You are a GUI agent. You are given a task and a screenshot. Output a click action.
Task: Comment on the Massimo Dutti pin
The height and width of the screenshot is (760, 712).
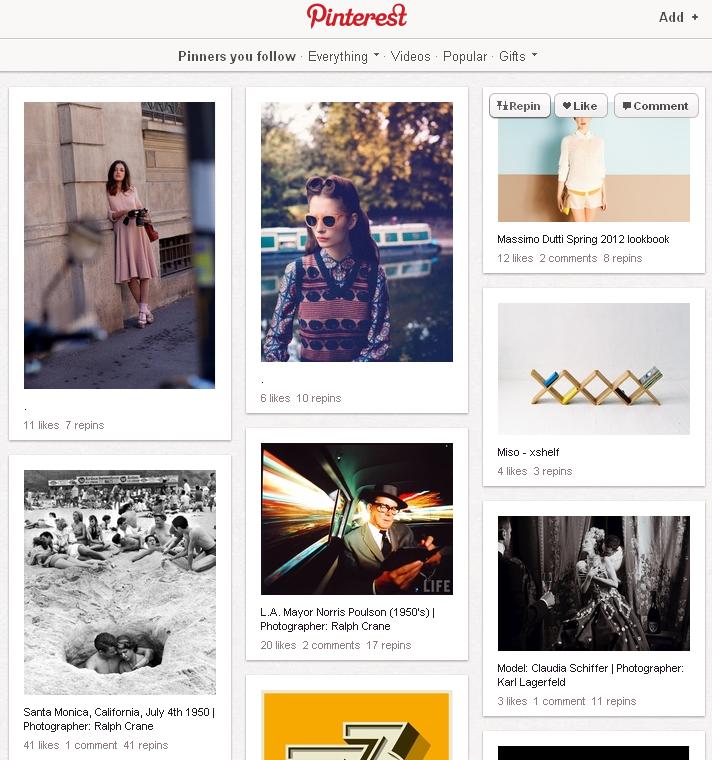[x=656, y=106]
